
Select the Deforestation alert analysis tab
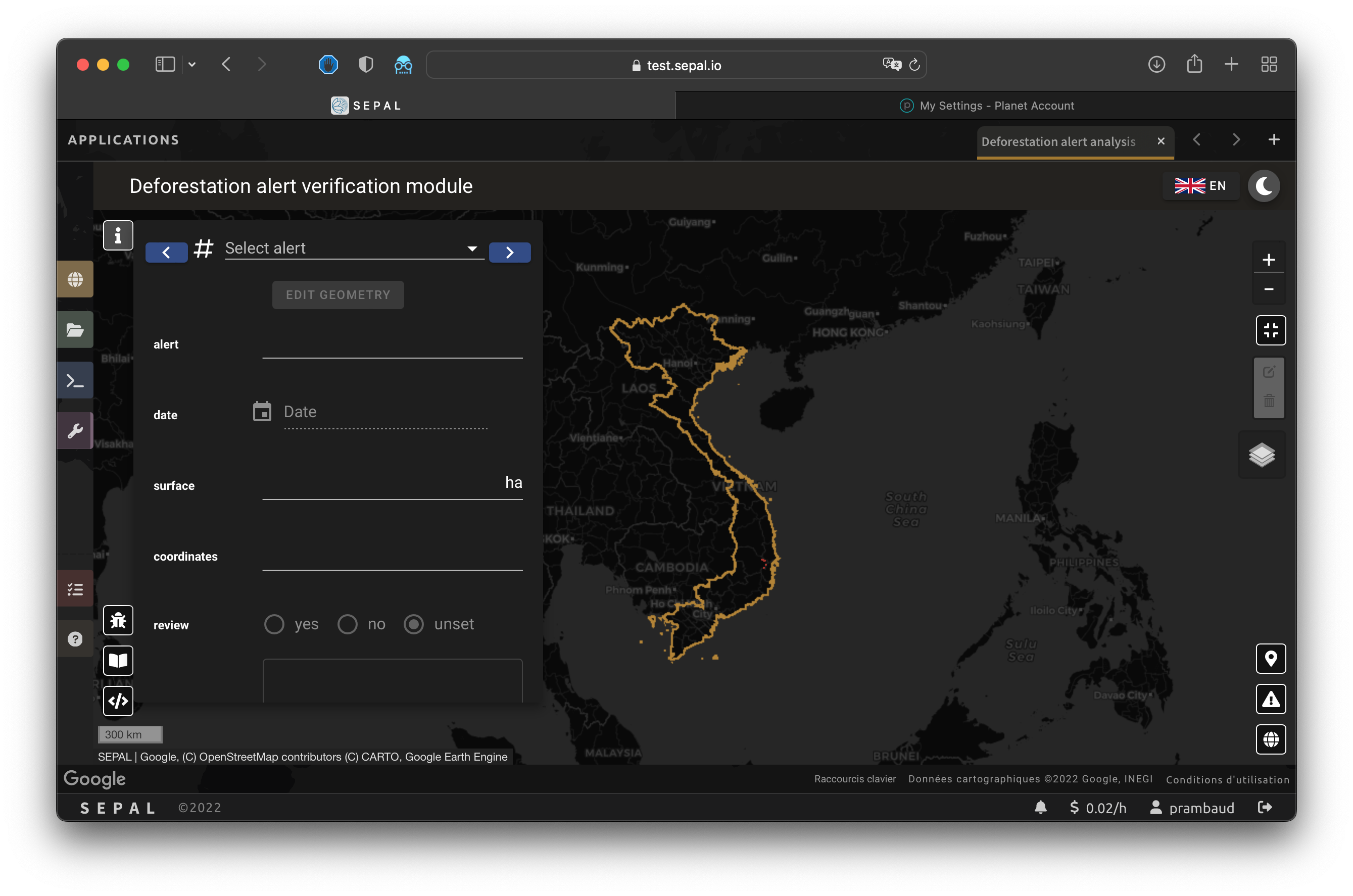click(x=1058, y=142)
